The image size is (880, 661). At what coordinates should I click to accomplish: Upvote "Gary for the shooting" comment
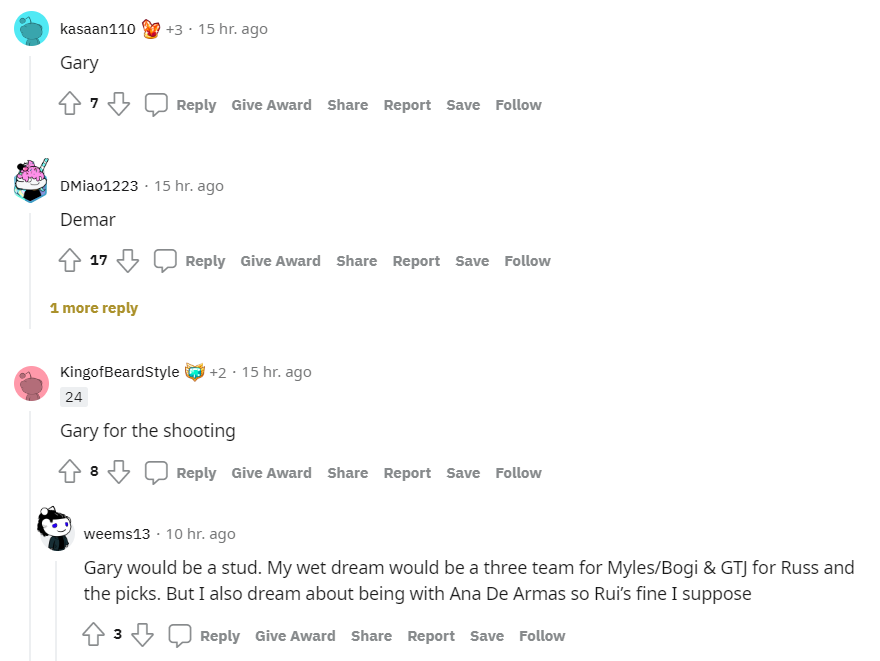coord(69,472)
